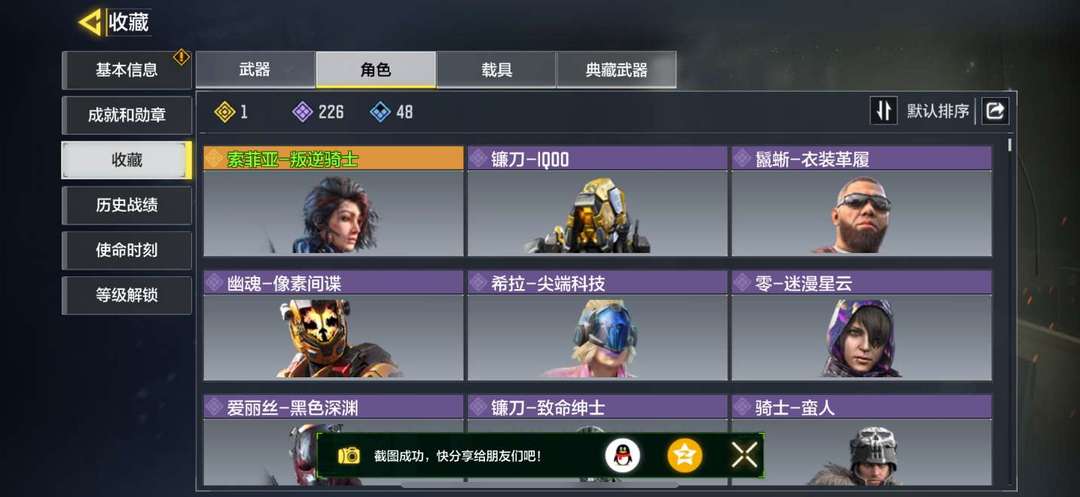Go to 历史战绩 page
The height and width of the screenshot is (497, 1080).
click(x=127, y=205)
